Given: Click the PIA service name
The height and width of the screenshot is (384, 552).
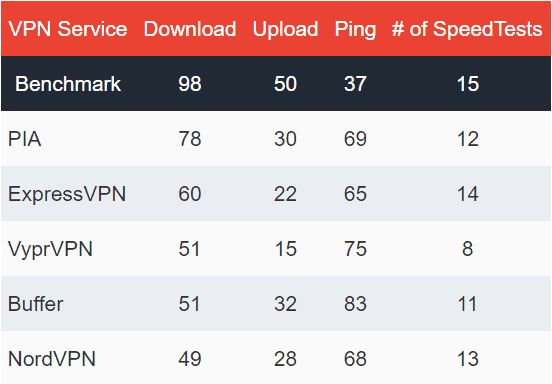Looking at the screenshot, I should 25,139.
